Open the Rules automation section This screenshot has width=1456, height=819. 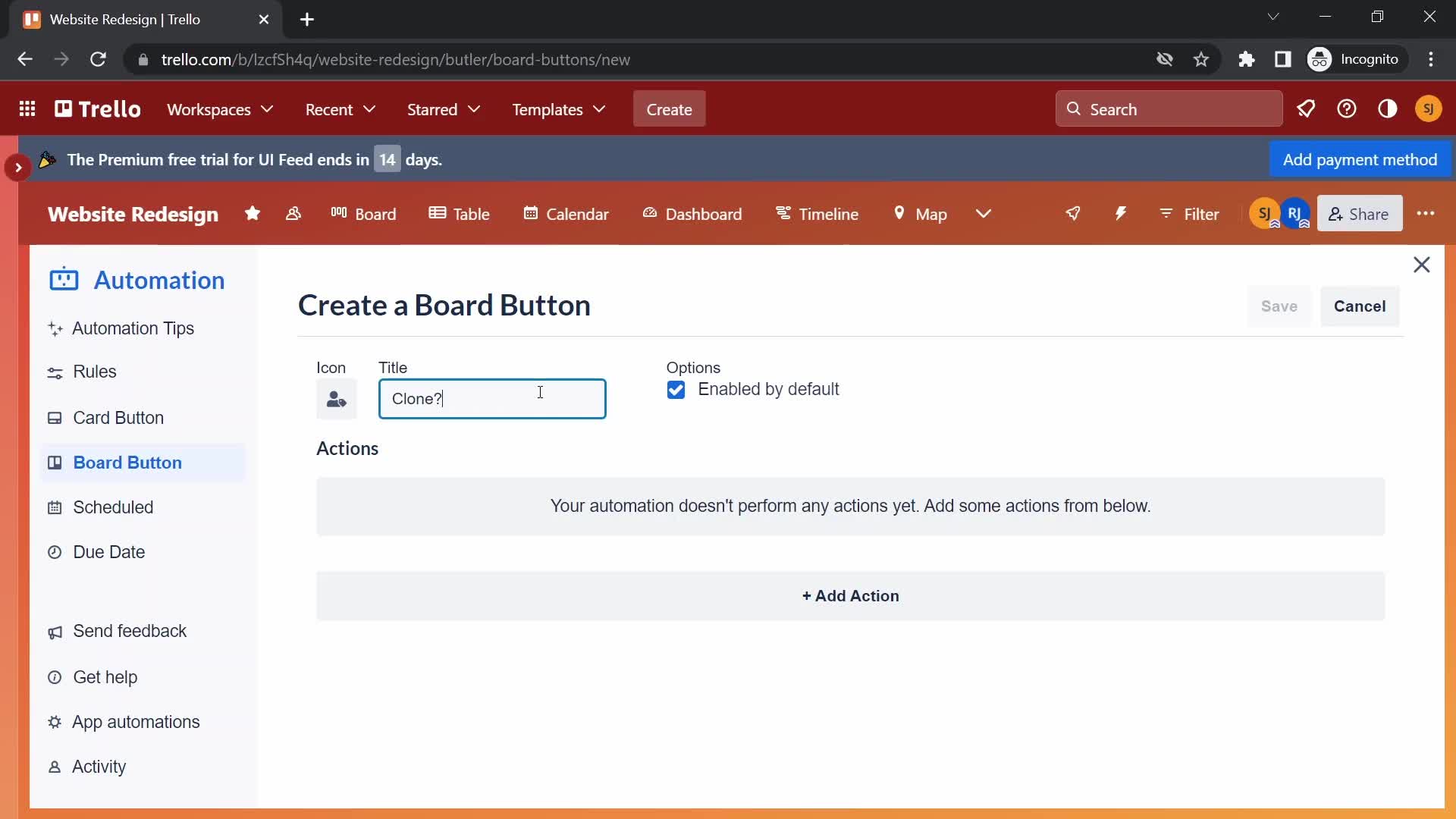point(95,371)
